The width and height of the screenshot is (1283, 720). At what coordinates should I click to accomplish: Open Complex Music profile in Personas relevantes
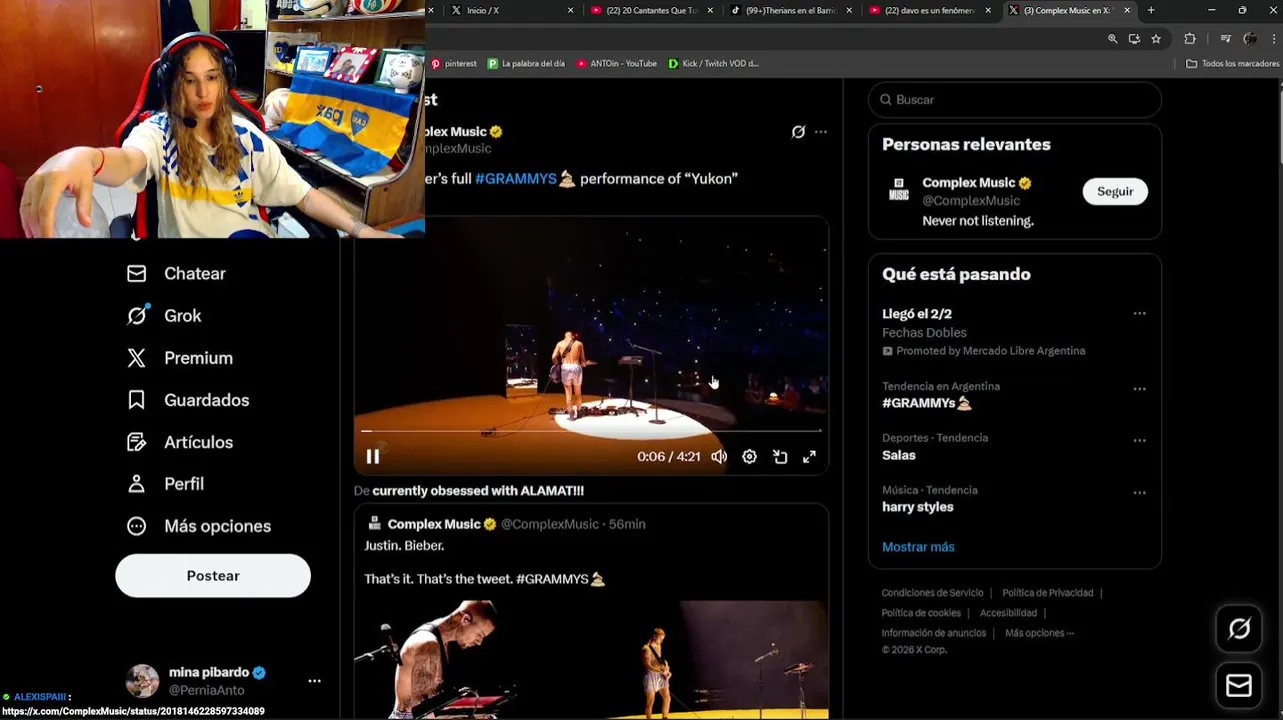[969, 183]
